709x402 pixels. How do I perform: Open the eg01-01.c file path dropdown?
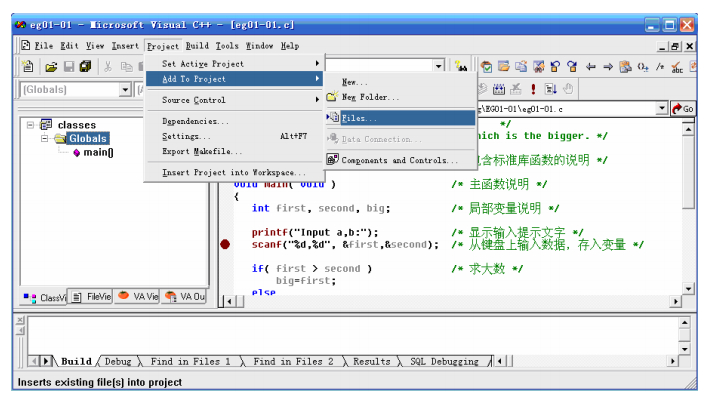tap(662, 108)
